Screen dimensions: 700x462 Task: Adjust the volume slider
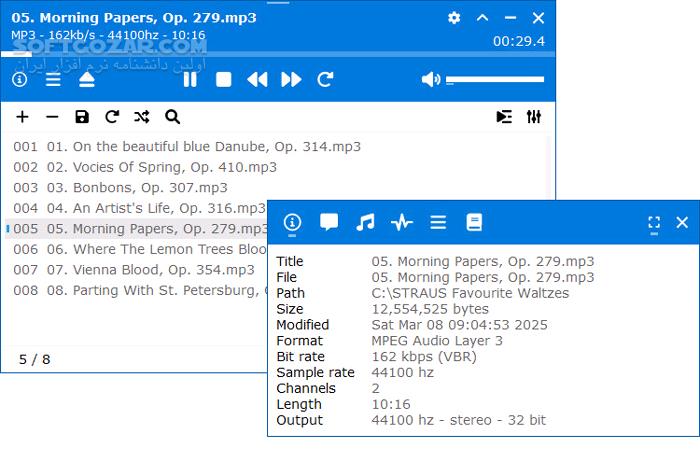point(495,79)
